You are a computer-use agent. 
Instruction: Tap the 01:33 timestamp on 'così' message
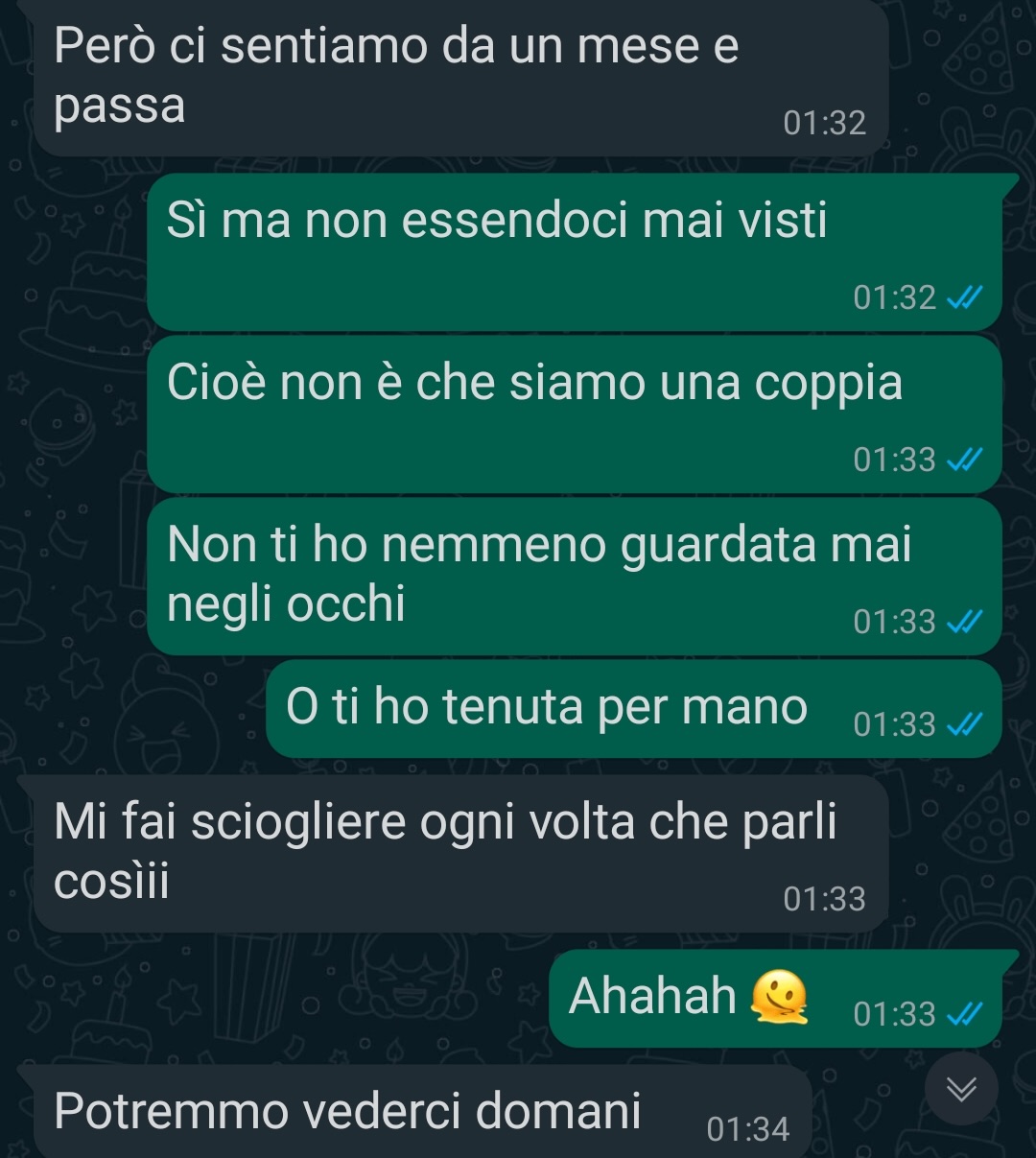pyautogui.click(x=825, y=899)
